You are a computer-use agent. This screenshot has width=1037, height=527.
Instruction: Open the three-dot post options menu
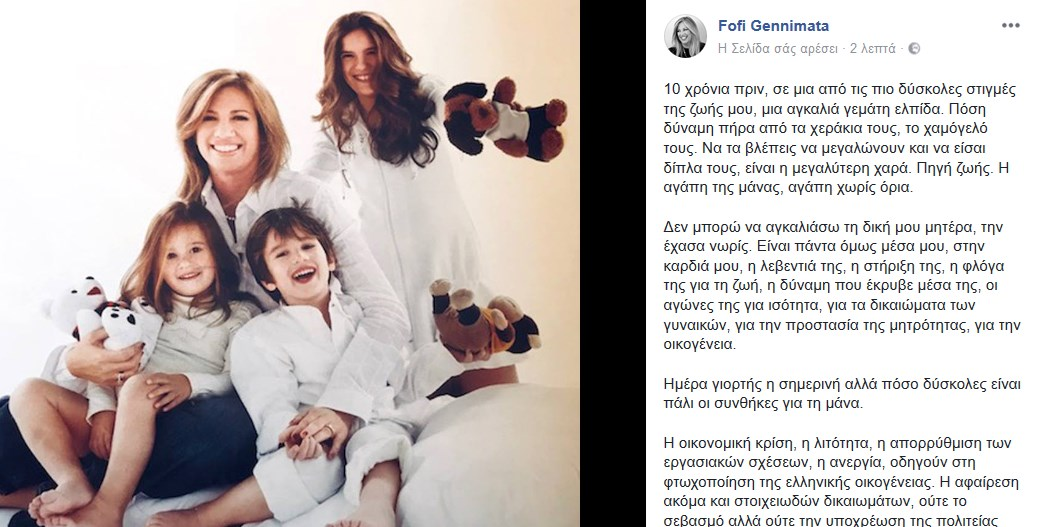[x=1010, y=26]
